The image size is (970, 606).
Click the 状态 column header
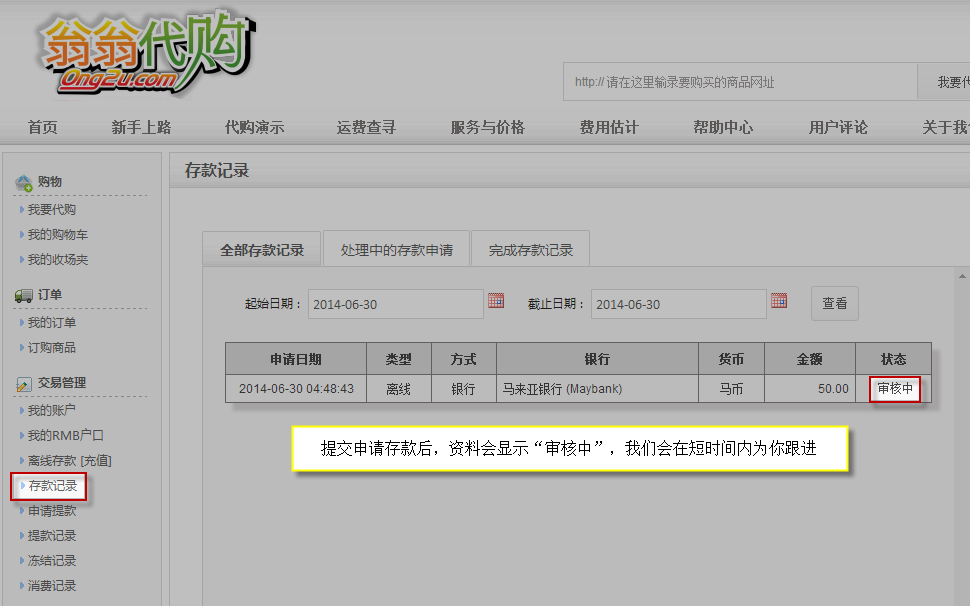[893, 359]
